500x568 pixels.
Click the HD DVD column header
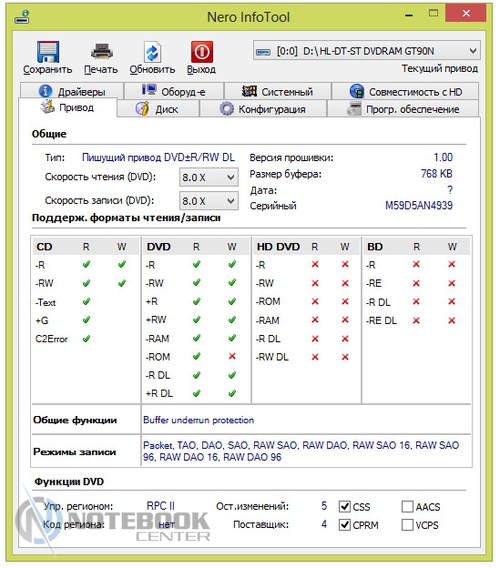tap(278, 247)
